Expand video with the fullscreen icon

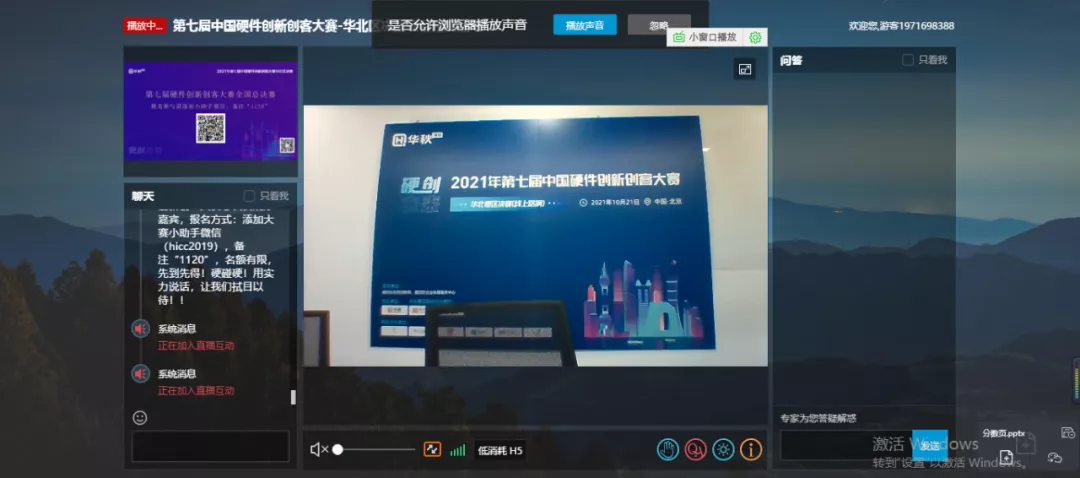click(745, 69)
